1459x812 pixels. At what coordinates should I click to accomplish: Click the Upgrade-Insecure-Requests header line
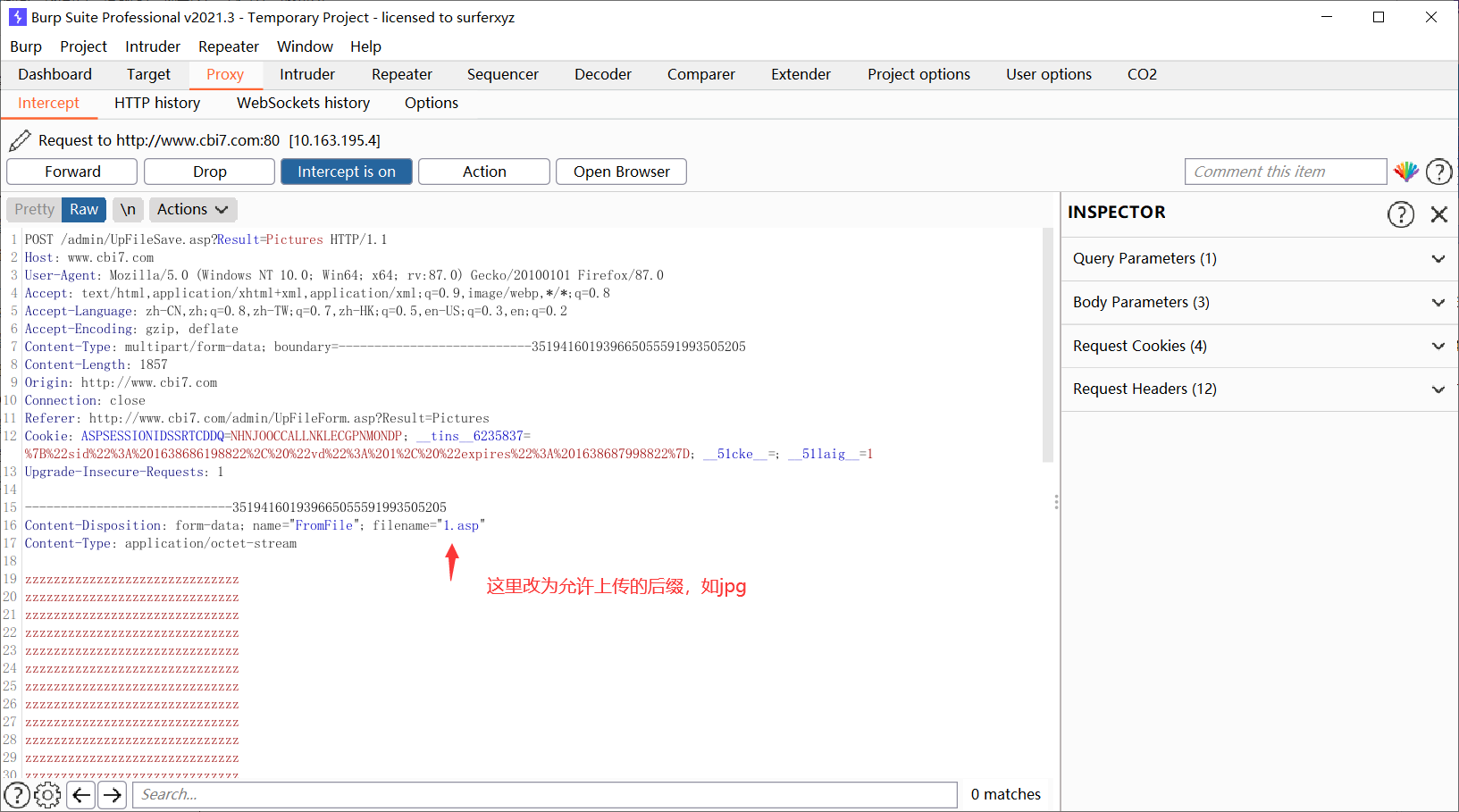(x=124, y=472)
